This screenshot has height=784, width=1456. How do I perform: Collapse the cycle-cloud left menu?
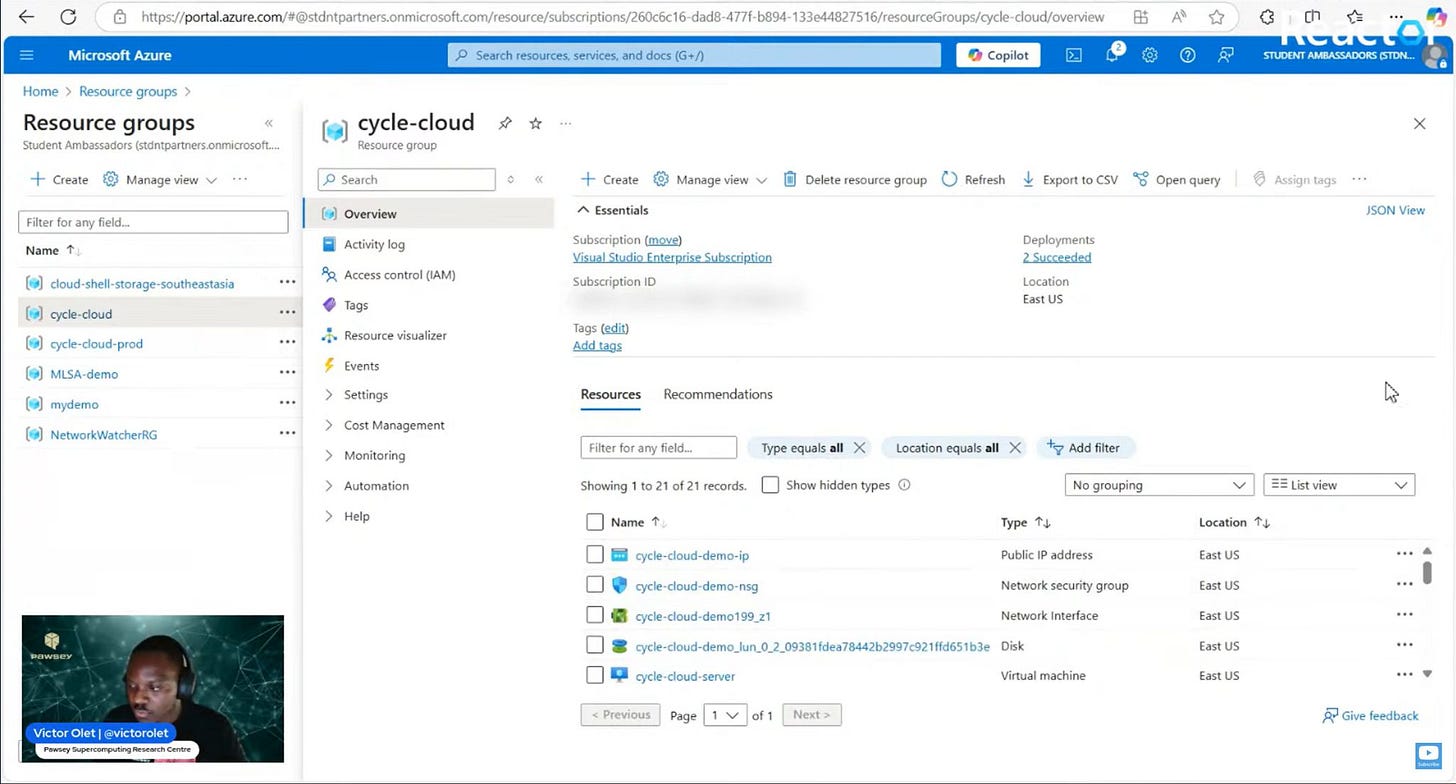click(x=538, y=180)
